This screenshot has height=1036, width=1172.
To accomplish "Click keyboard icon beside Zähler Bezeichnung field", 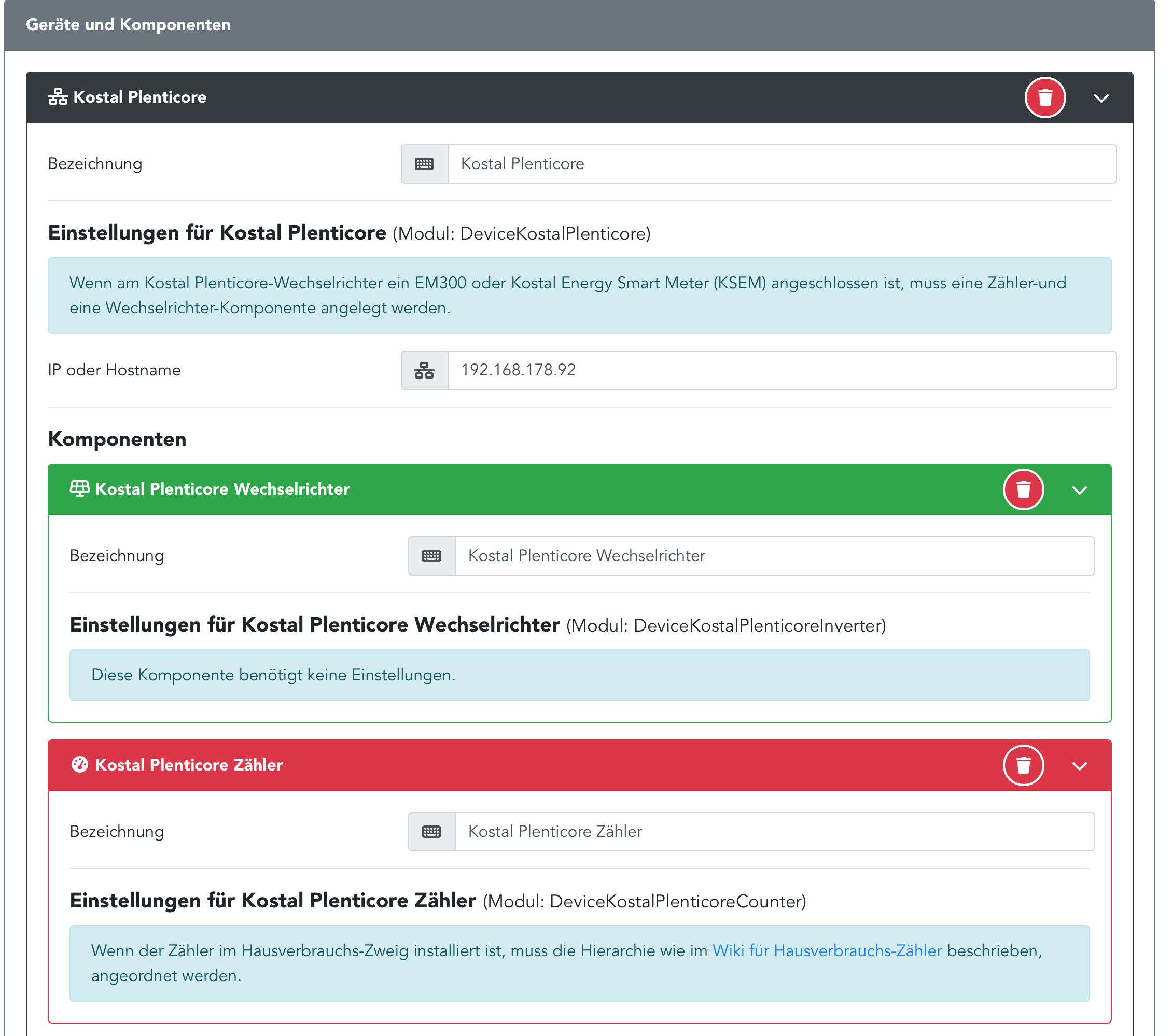I will pyautogui.click(x=431, y=831).
